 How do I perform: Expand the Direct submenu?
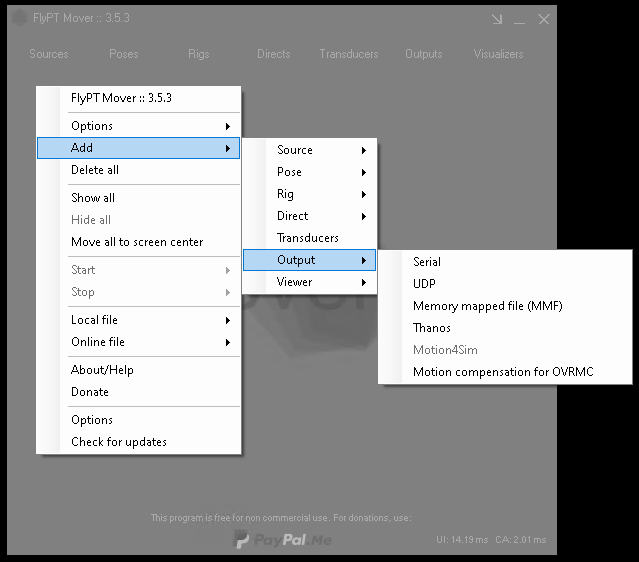(x=309, y=216)
